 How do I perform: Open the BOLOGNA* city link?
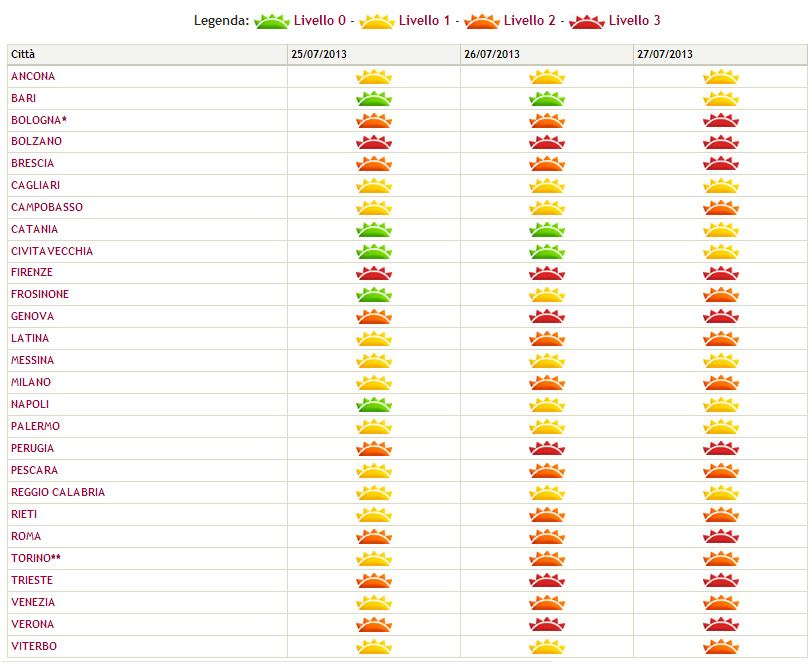click(39, 120)
